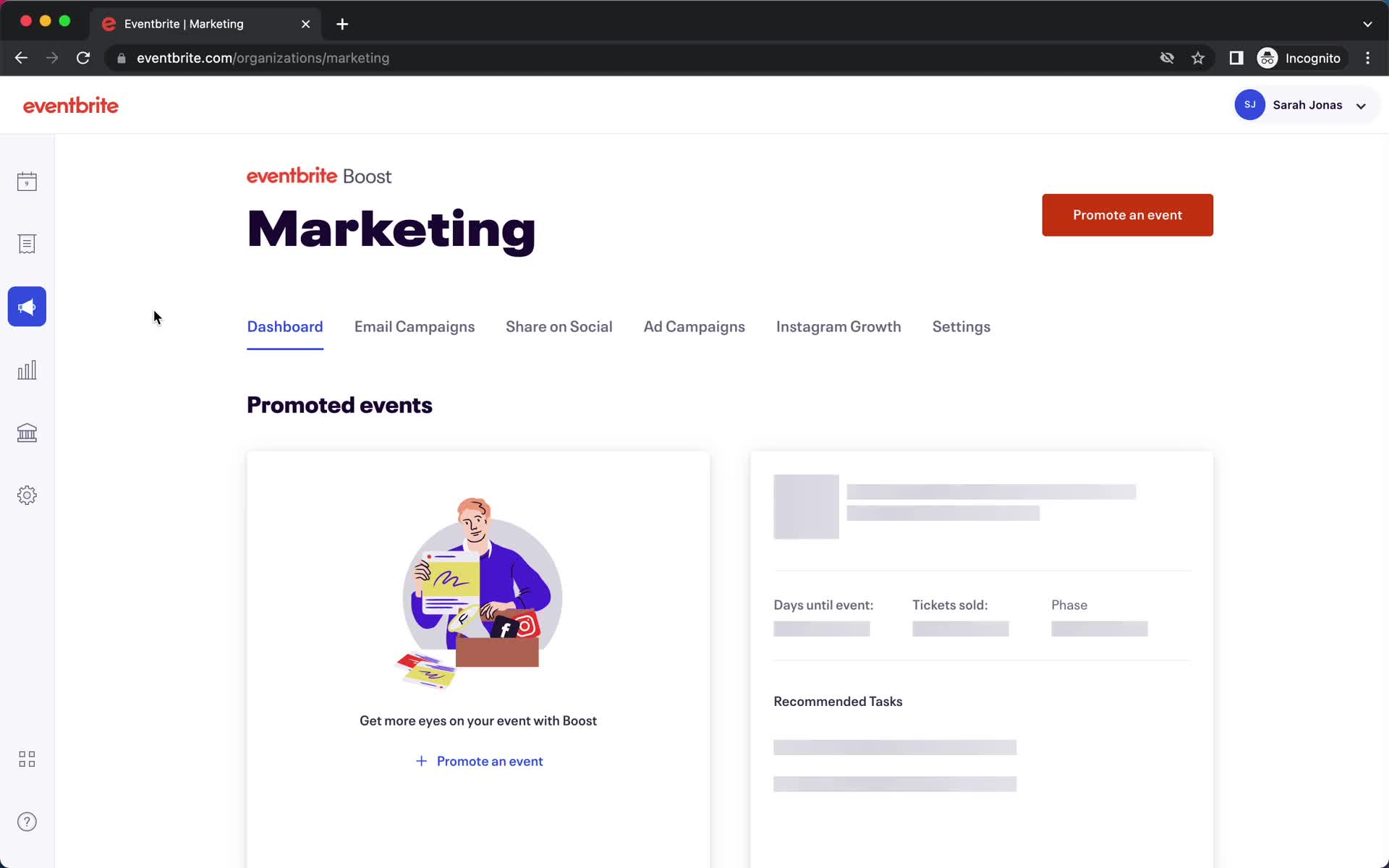1389x868 pixels.
Task: Click the analytics/reports sidebar icon
Action: (x=27, y=369)
